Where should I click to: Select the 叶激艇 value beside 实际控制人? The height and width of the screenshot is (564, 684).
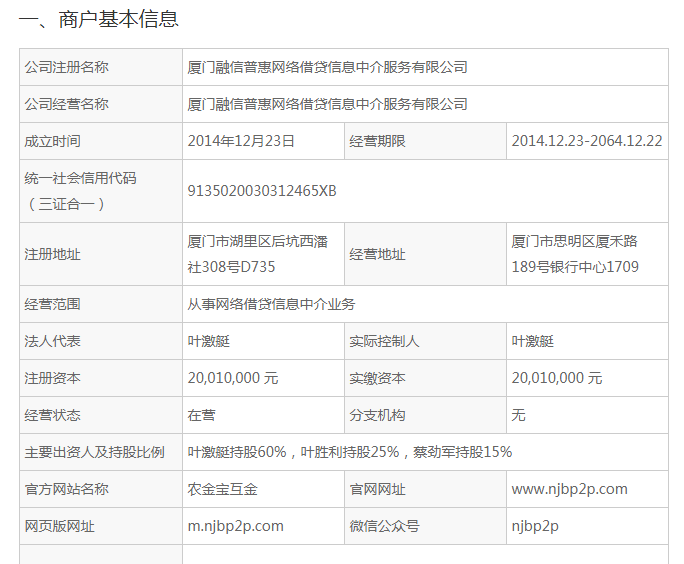coord(533,341)
